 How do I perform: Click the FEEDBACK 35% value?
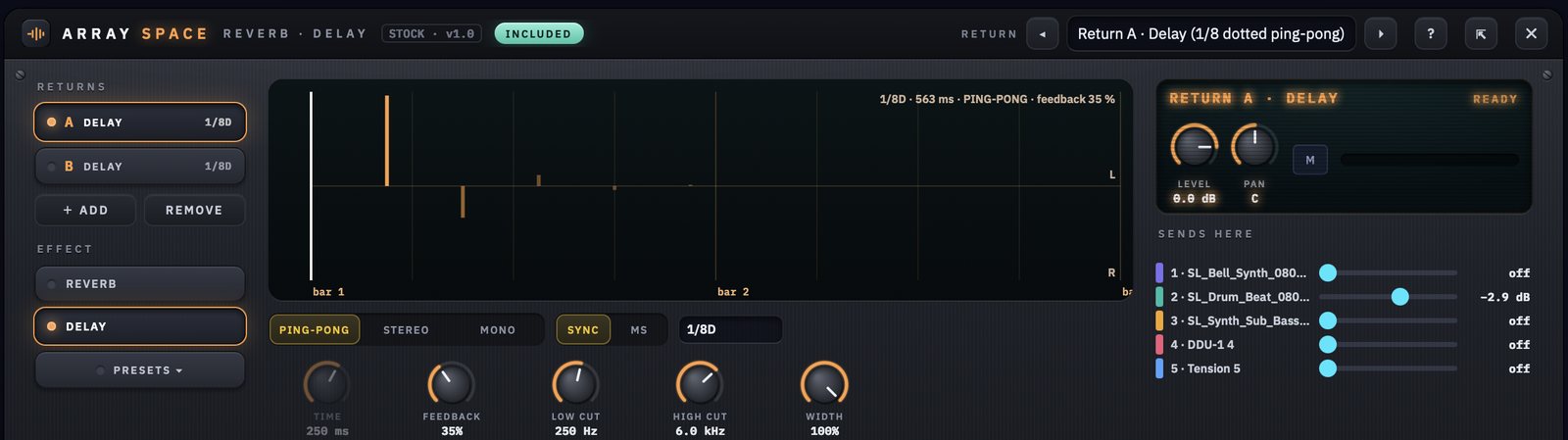point(452,431)
